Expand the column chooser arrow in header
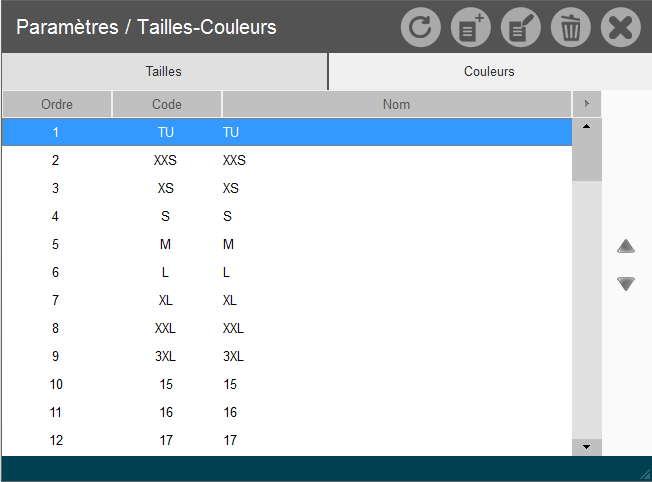The image size is (652, 482). 587,104
